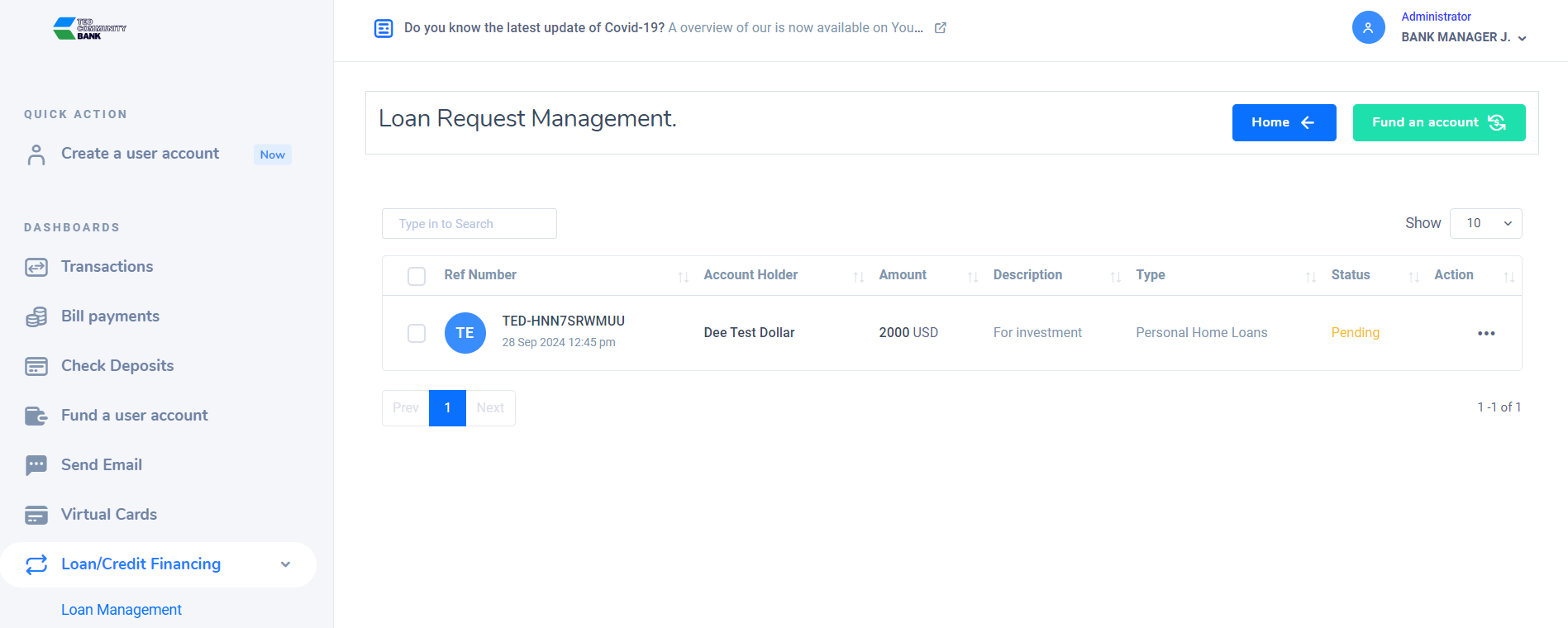
Task: Click the green Fund an account button
Action: point(1438,122)
